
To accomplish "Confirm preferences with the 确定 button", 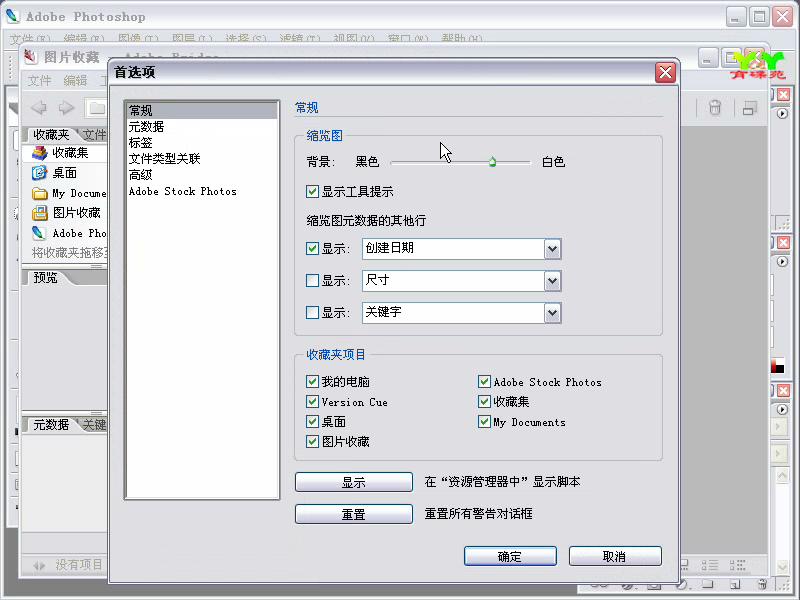I will click(x=510, y=556).
